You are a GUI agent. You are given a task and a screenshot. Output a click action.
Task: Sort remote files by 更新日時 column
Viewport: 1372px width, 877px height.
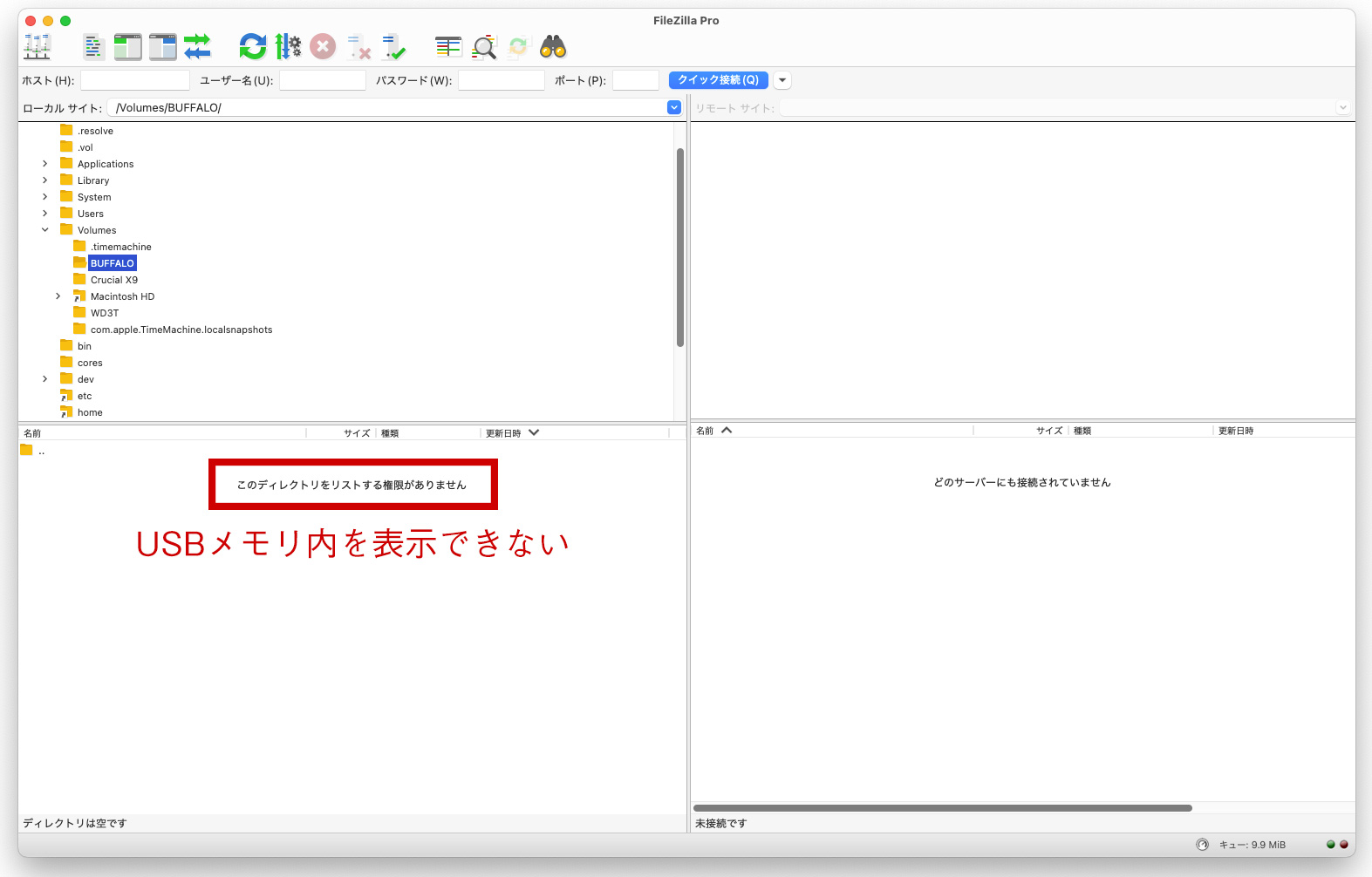coord(1284,431)
